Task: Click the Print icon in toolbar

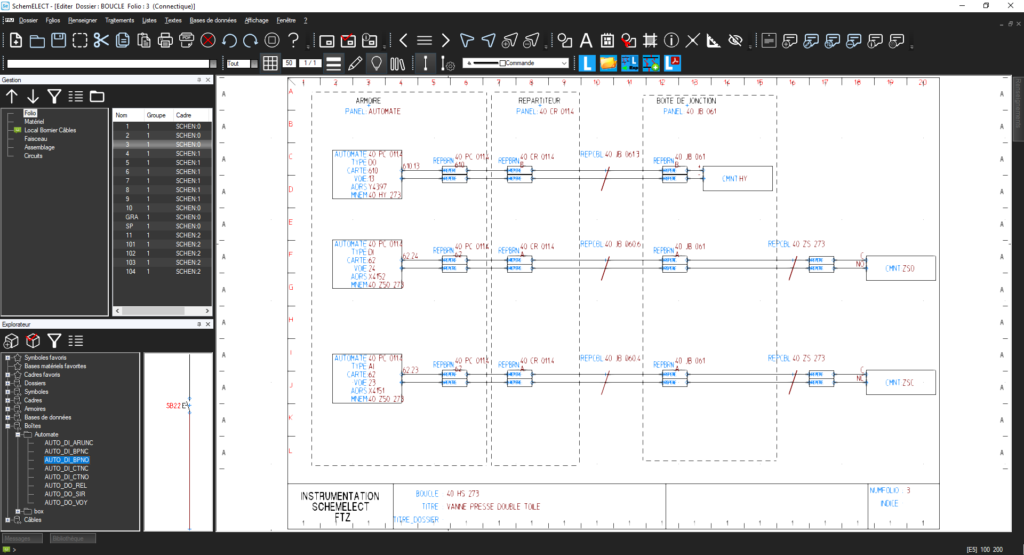Action: 165,41
